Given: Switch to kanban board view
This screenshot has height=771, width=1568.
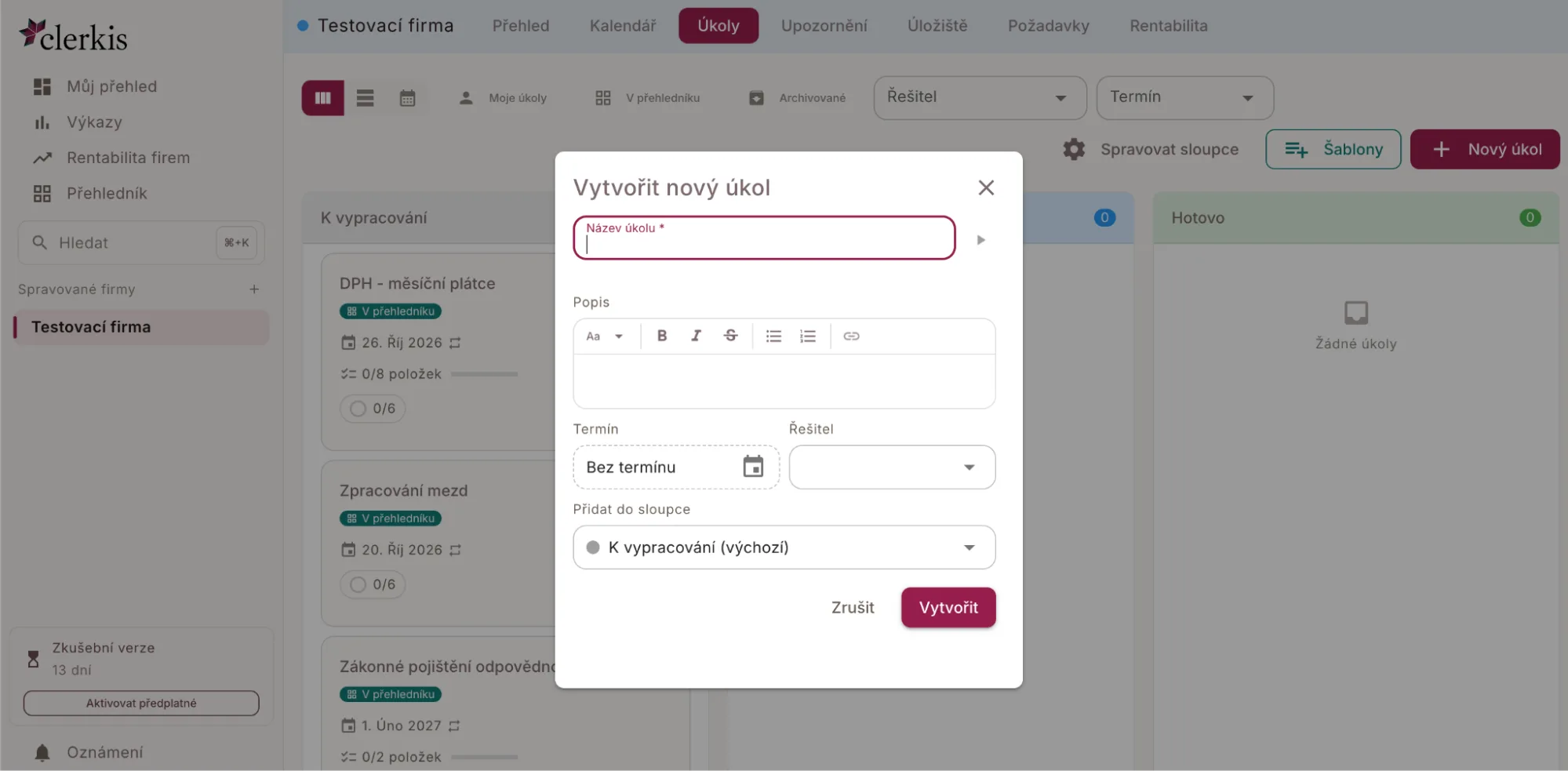Looking at the screenshot, I should click(322, 98).
